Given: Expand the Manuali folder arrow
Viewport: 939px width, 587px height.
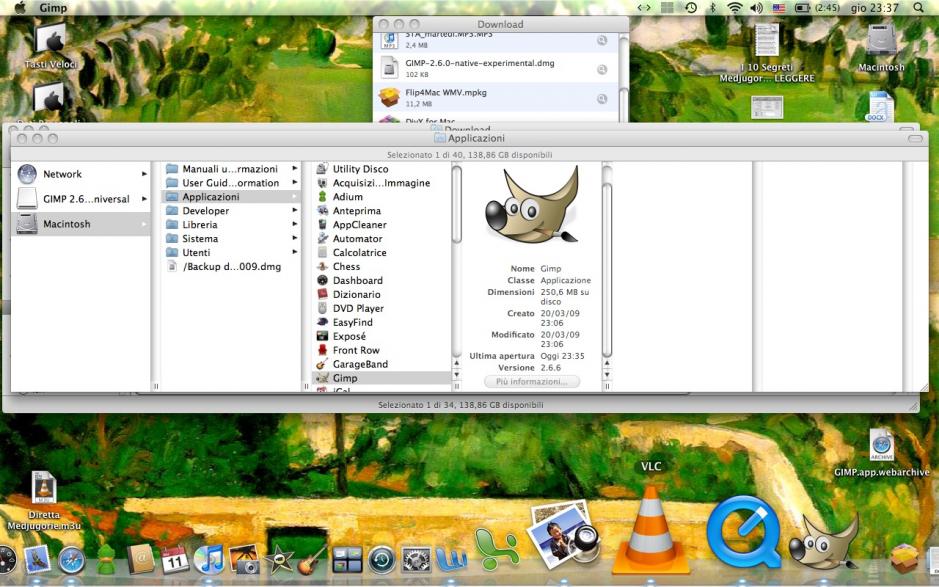Looking at the screenshot, I should (295, 169).
